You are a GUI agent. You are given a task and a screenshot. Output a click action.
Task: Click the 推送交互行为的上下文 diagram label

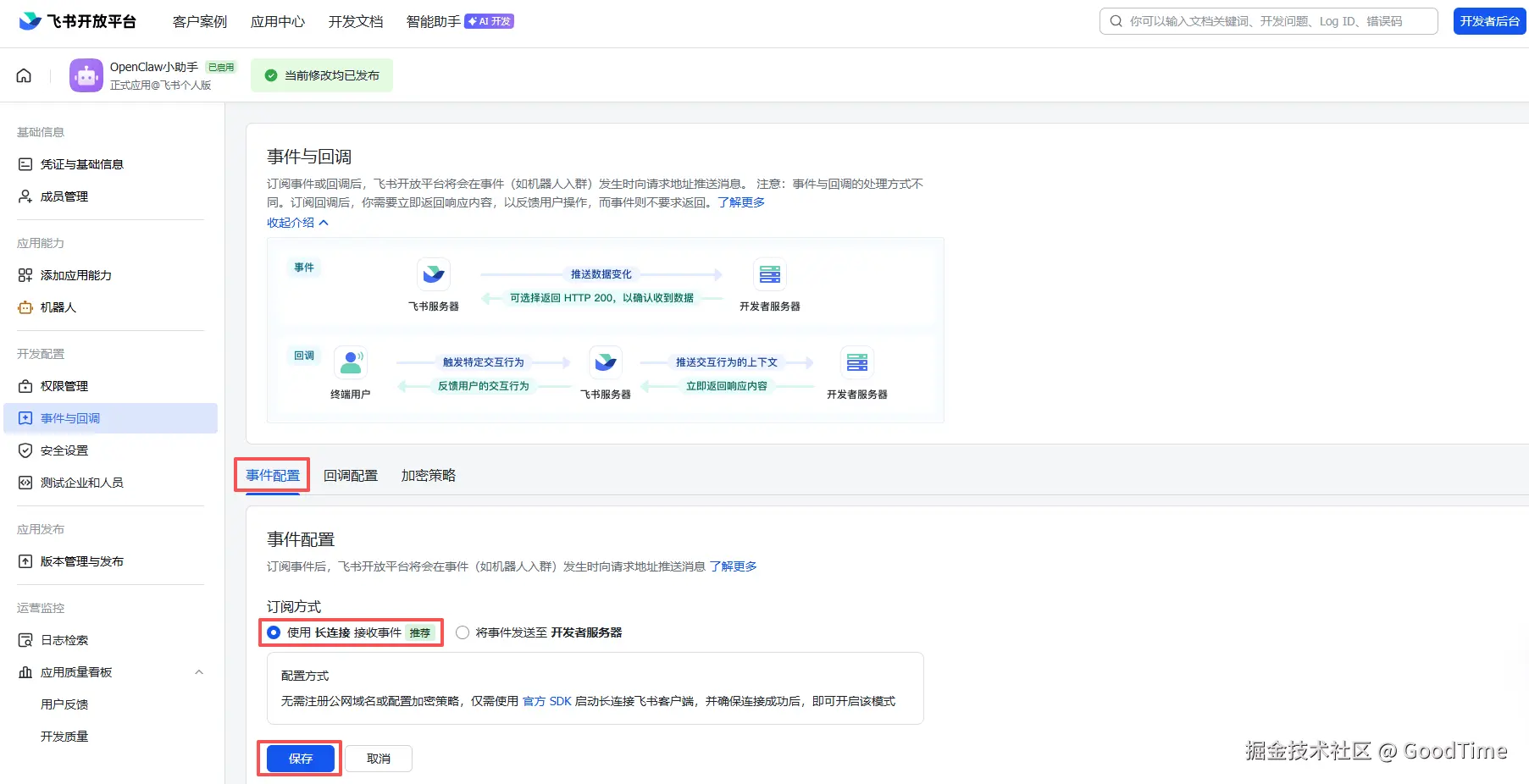point(727,362)
